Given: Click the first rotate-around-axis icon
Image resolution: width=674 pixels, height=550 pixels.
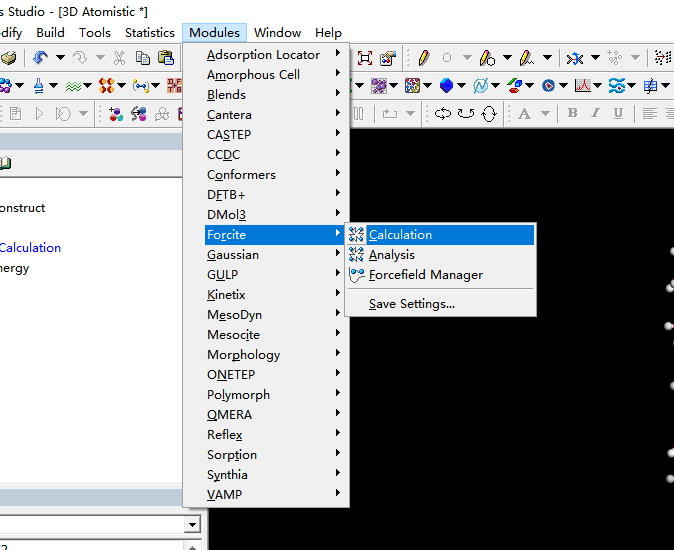Looking at the screenshot, I should [x=443, y=114].
